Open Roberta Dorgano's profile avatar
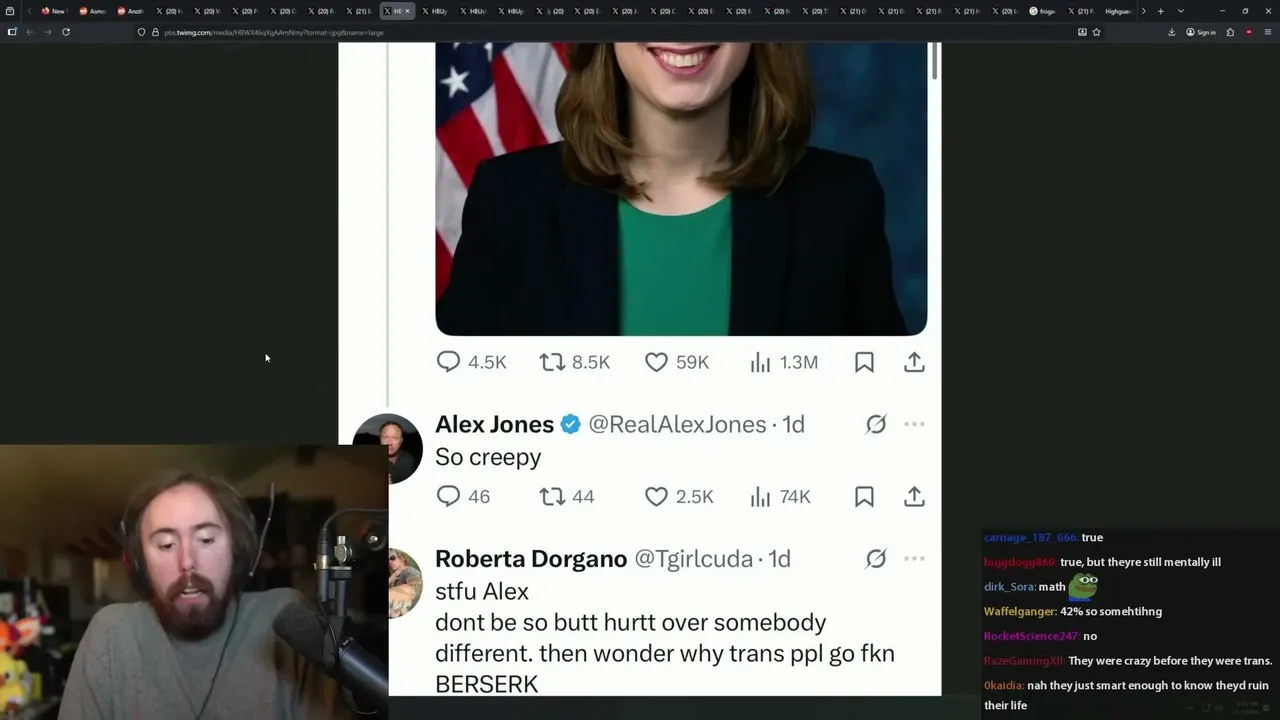This screenshot has height=720, width=1280. coord(405,583)
